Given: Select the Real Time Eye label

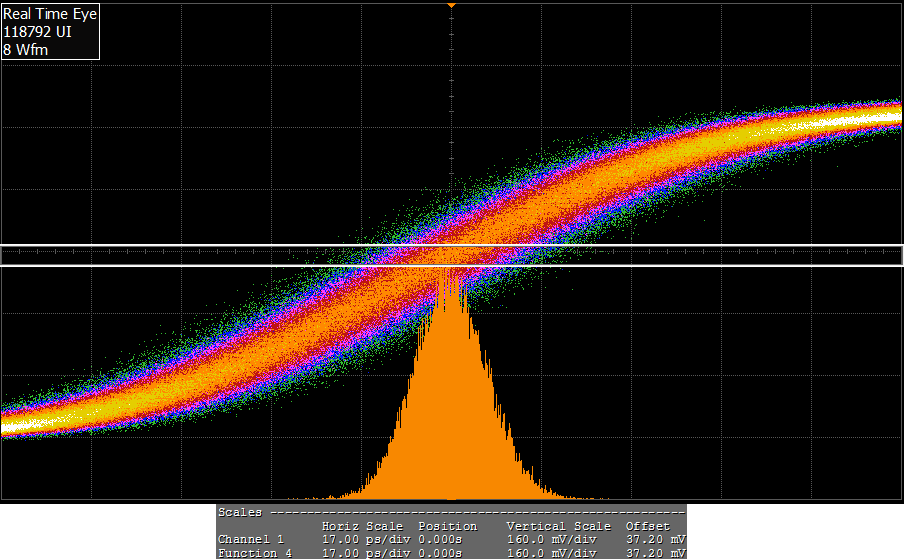Looking at the screenshot, I should 50,14.
